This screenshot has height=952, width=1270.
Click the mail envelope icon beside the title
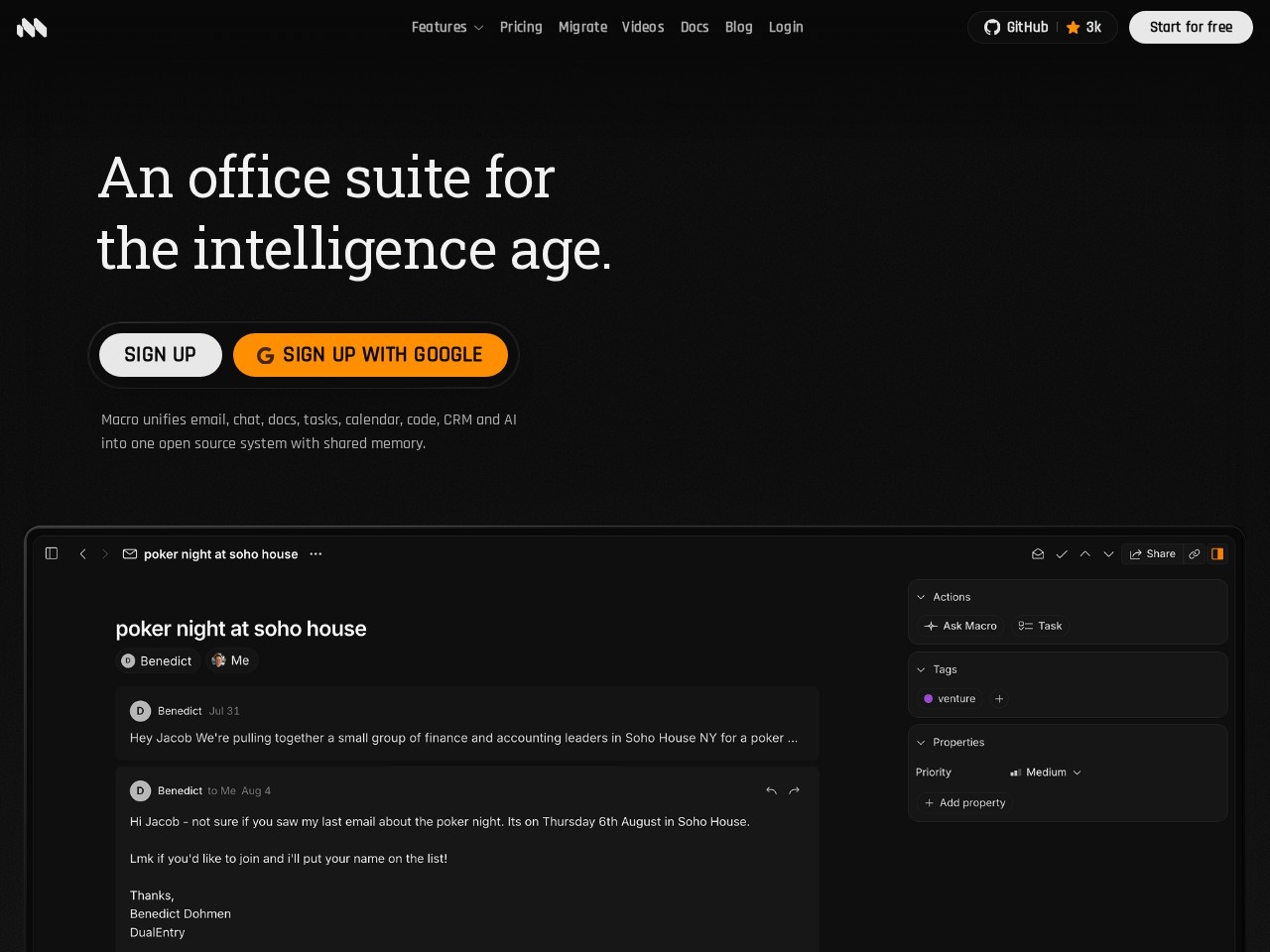coord(129,554)
